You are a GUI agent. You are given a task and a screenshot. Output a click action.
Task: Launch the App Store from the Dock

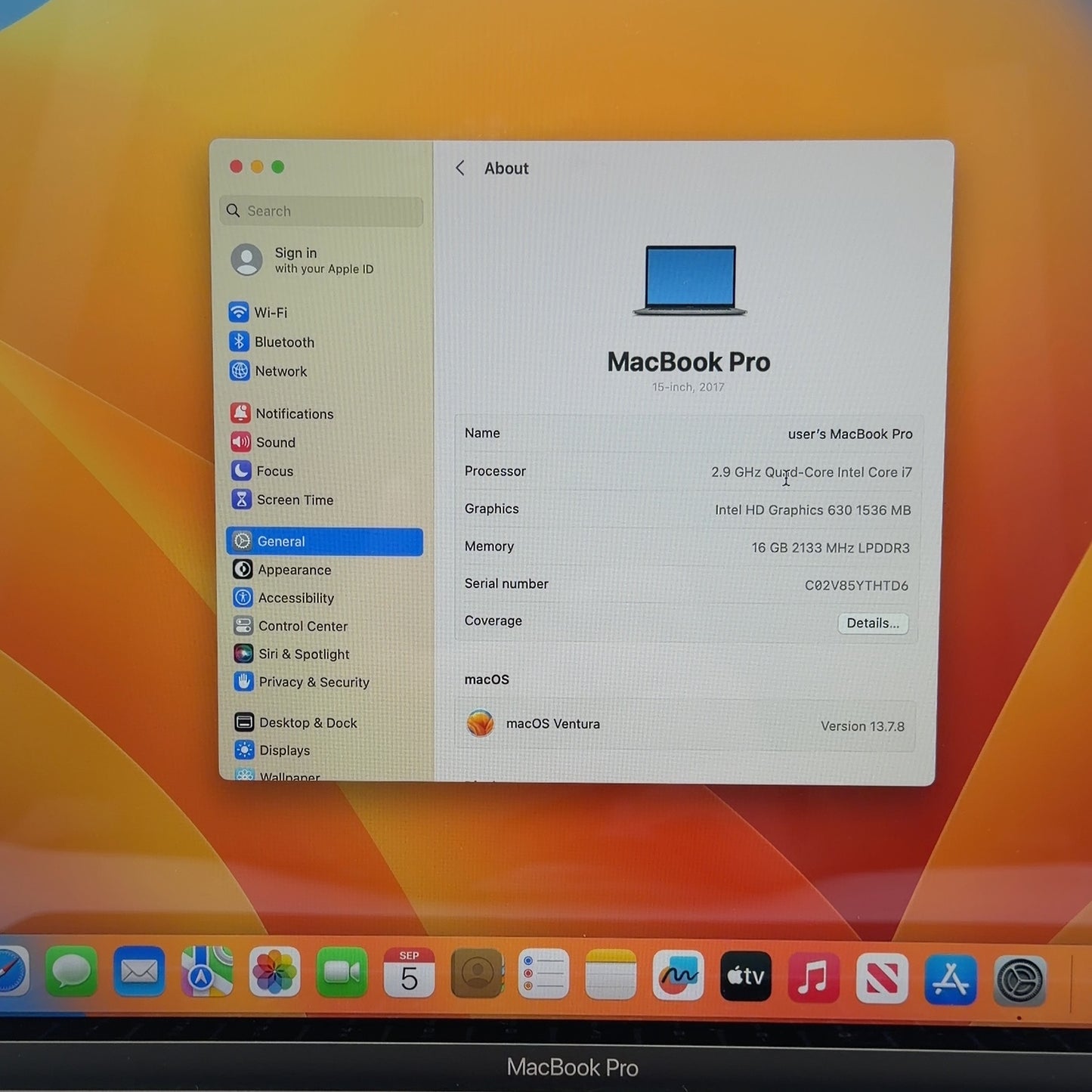pyautogui.click(x=951, y=980)
